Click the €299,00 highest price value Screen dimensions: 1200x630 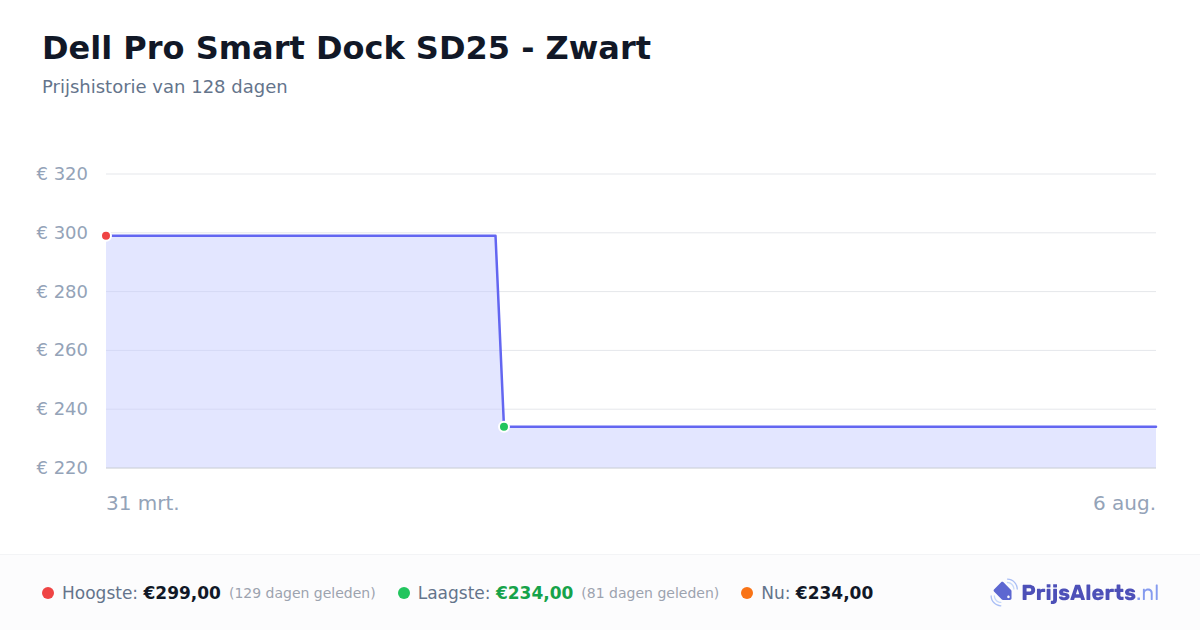coord(182,593)
